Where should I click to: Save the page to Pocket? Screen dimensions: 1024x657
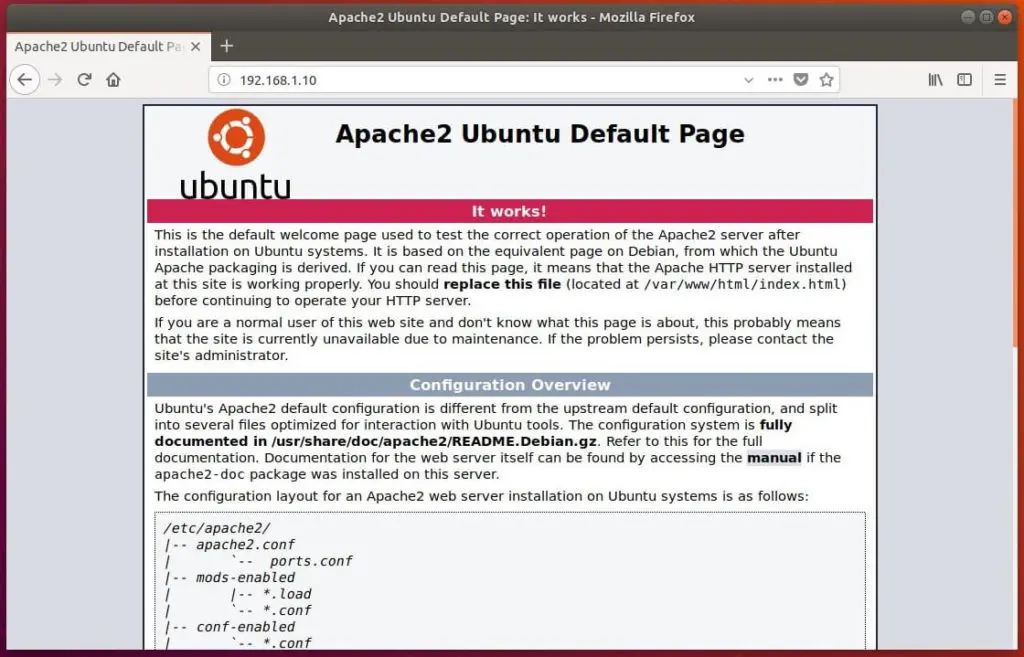click(801, 80)
